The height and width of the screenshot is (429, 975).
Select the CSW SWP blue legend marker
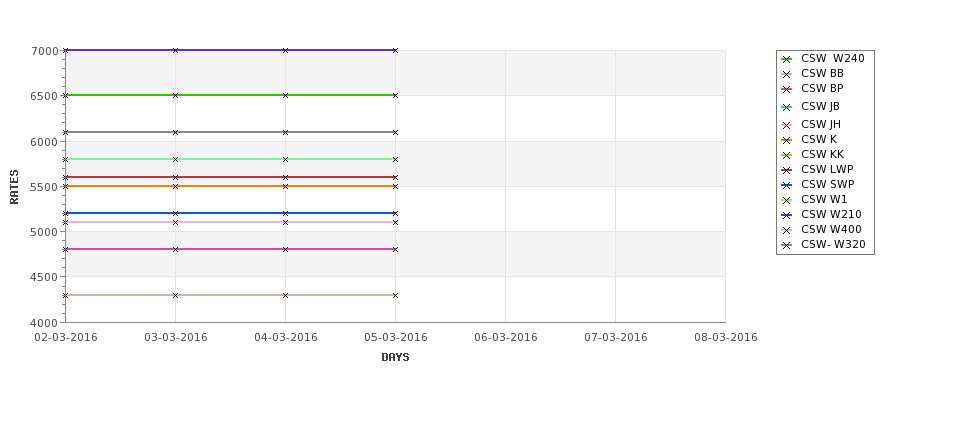click(x=786, y=185)
